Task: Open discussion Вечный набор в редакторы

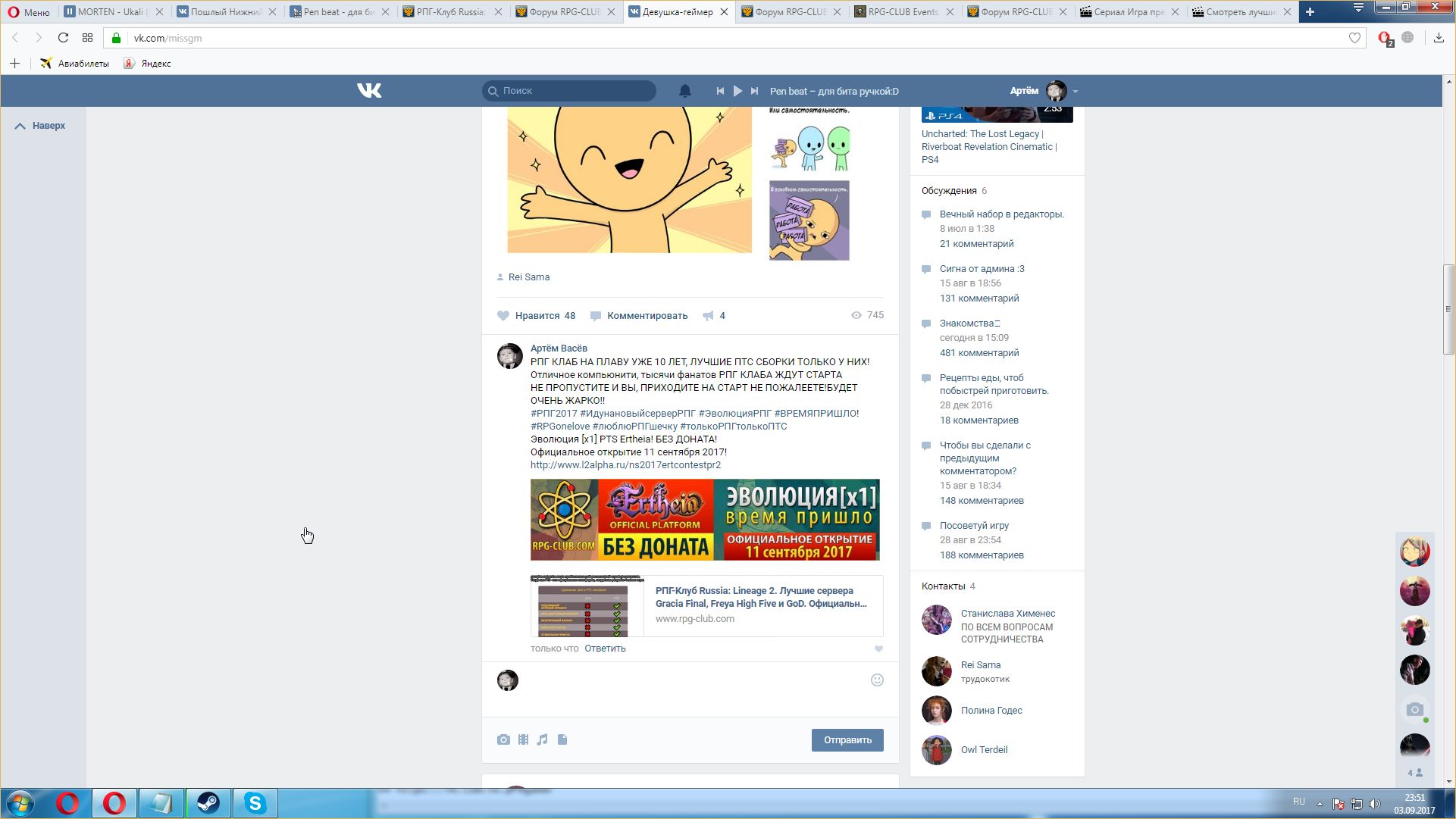Action: click(1002, 214)
